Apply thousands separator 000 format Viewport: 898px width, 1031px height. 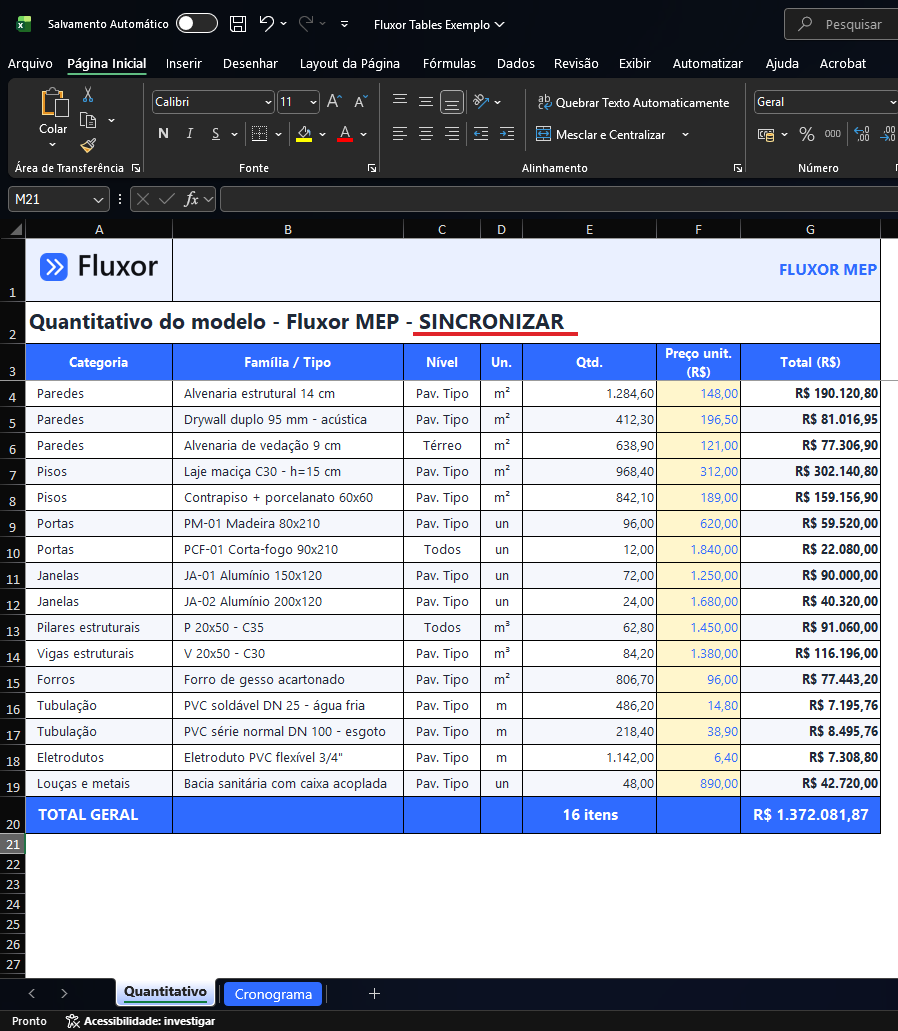tap(832, 134)
